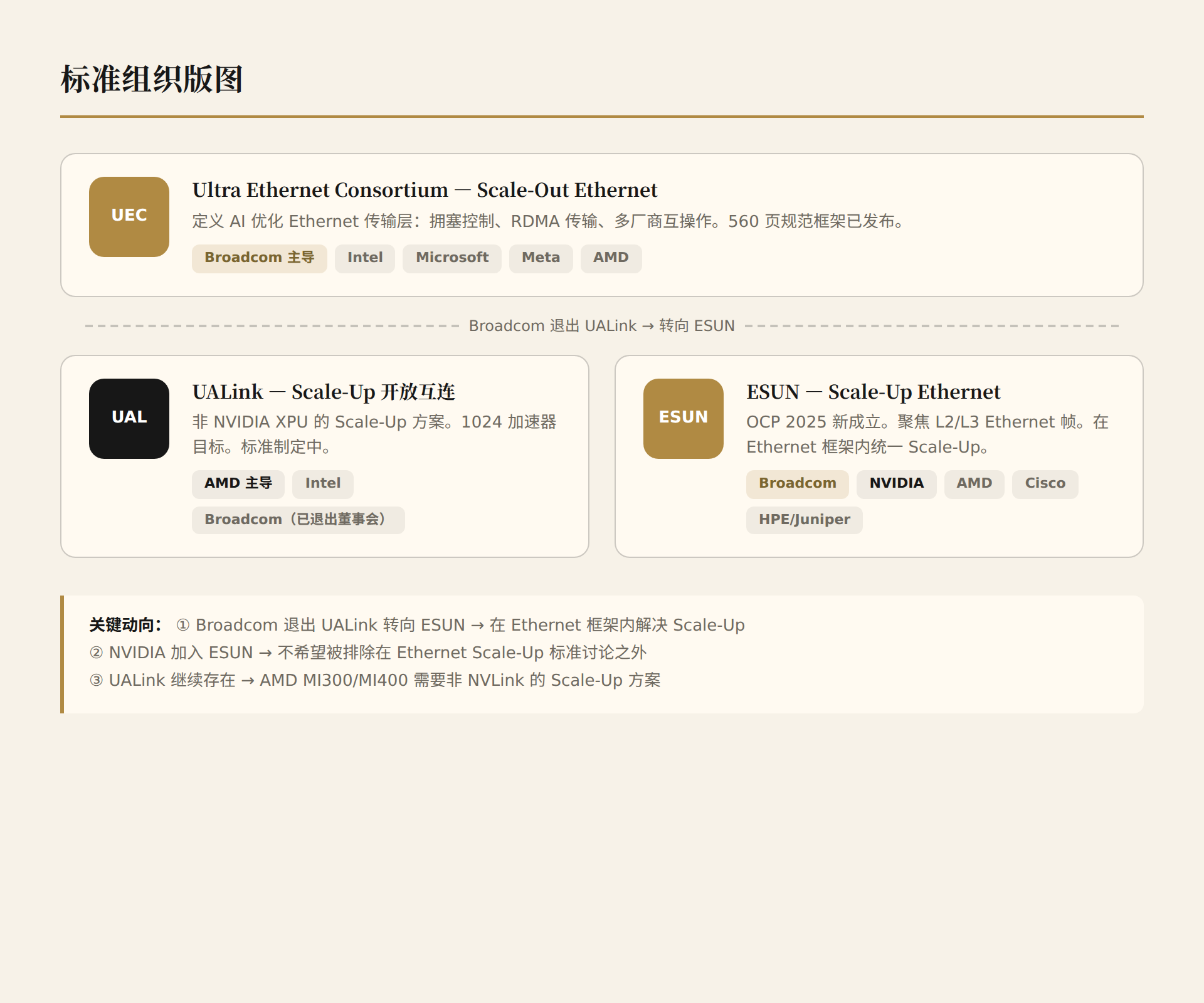Select the "Broadcom 主导" tag in UEC card
1204x1003 pixels.
tap(260, 258)
